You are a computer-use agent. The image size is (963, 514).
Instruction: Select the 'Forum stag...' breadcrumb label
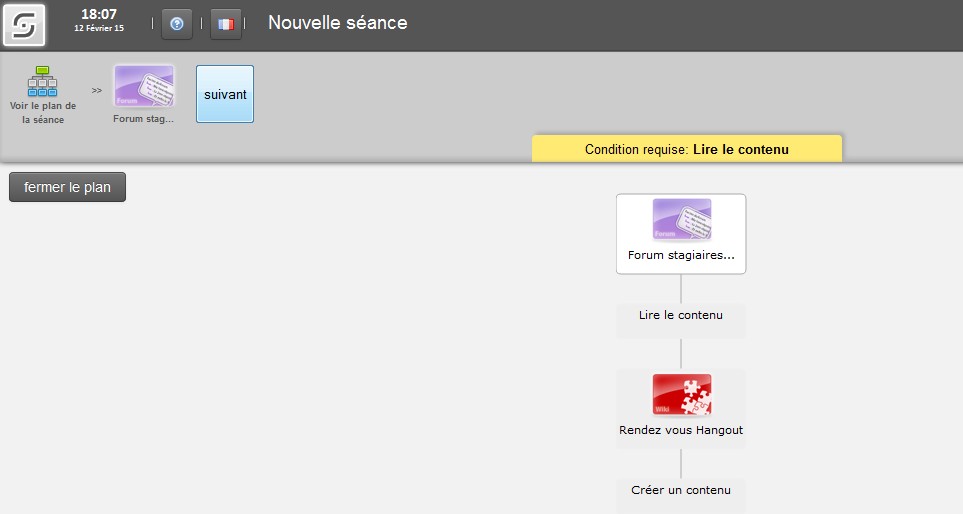pos(144,119)
